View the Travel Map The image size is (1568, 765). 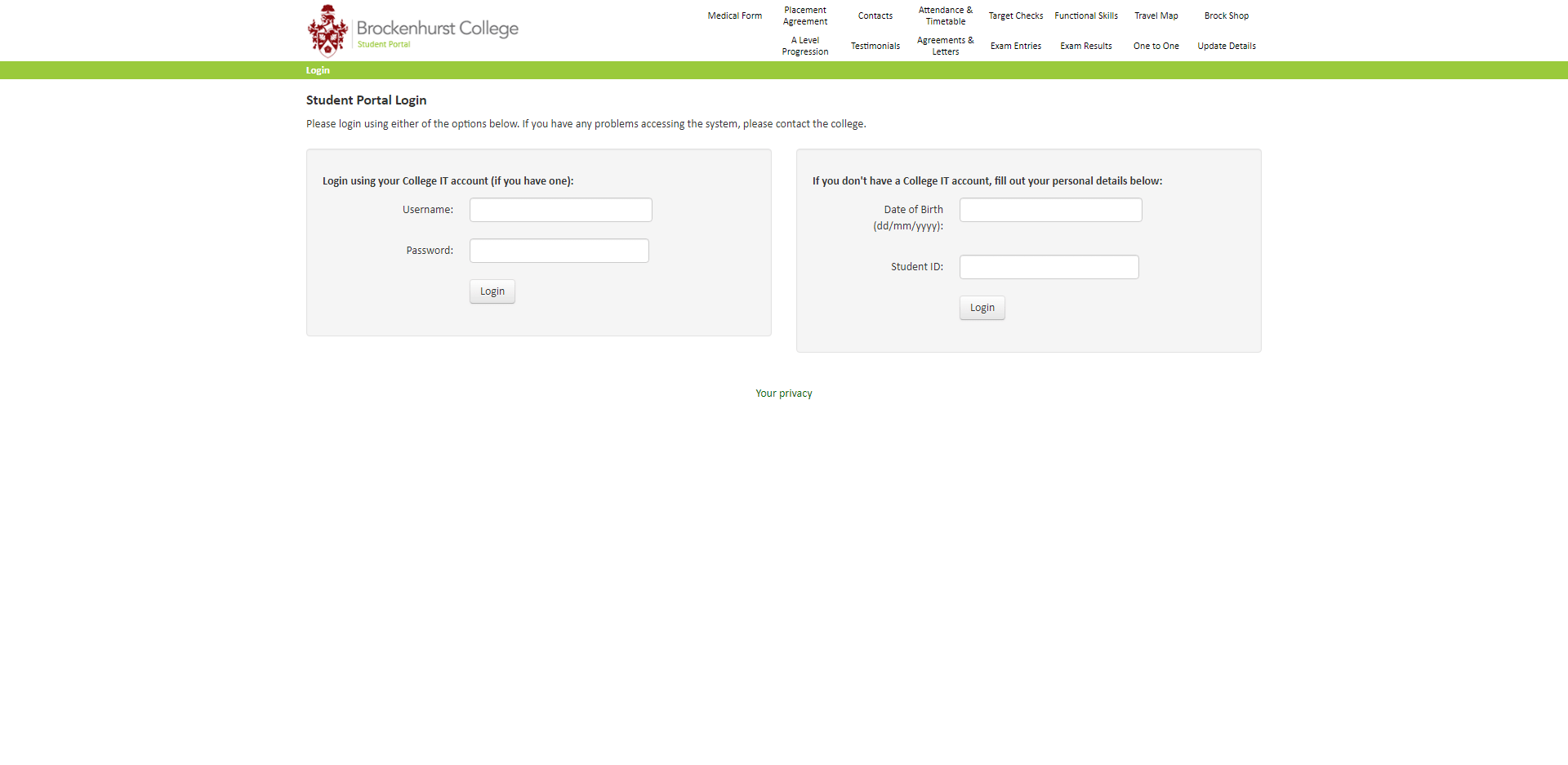coord(1156,16)
